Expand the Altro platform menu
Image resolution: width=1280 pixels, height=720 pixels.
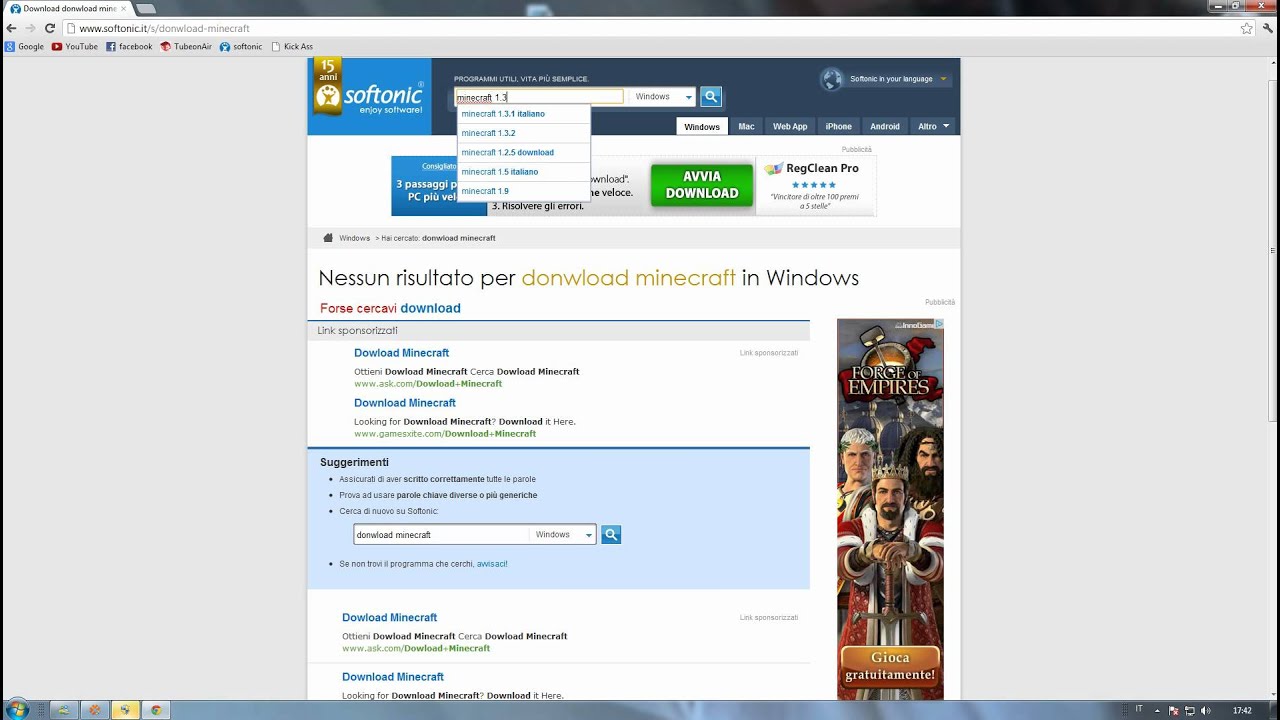933,126
